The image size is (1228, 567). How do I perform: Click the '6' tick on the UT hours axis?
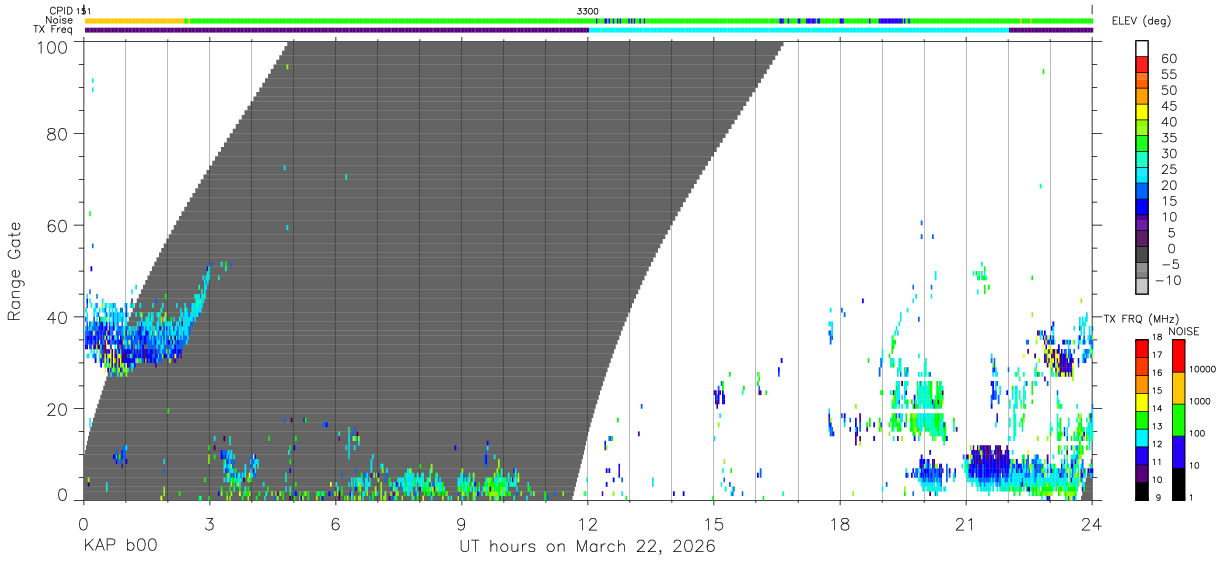point(335,522)
